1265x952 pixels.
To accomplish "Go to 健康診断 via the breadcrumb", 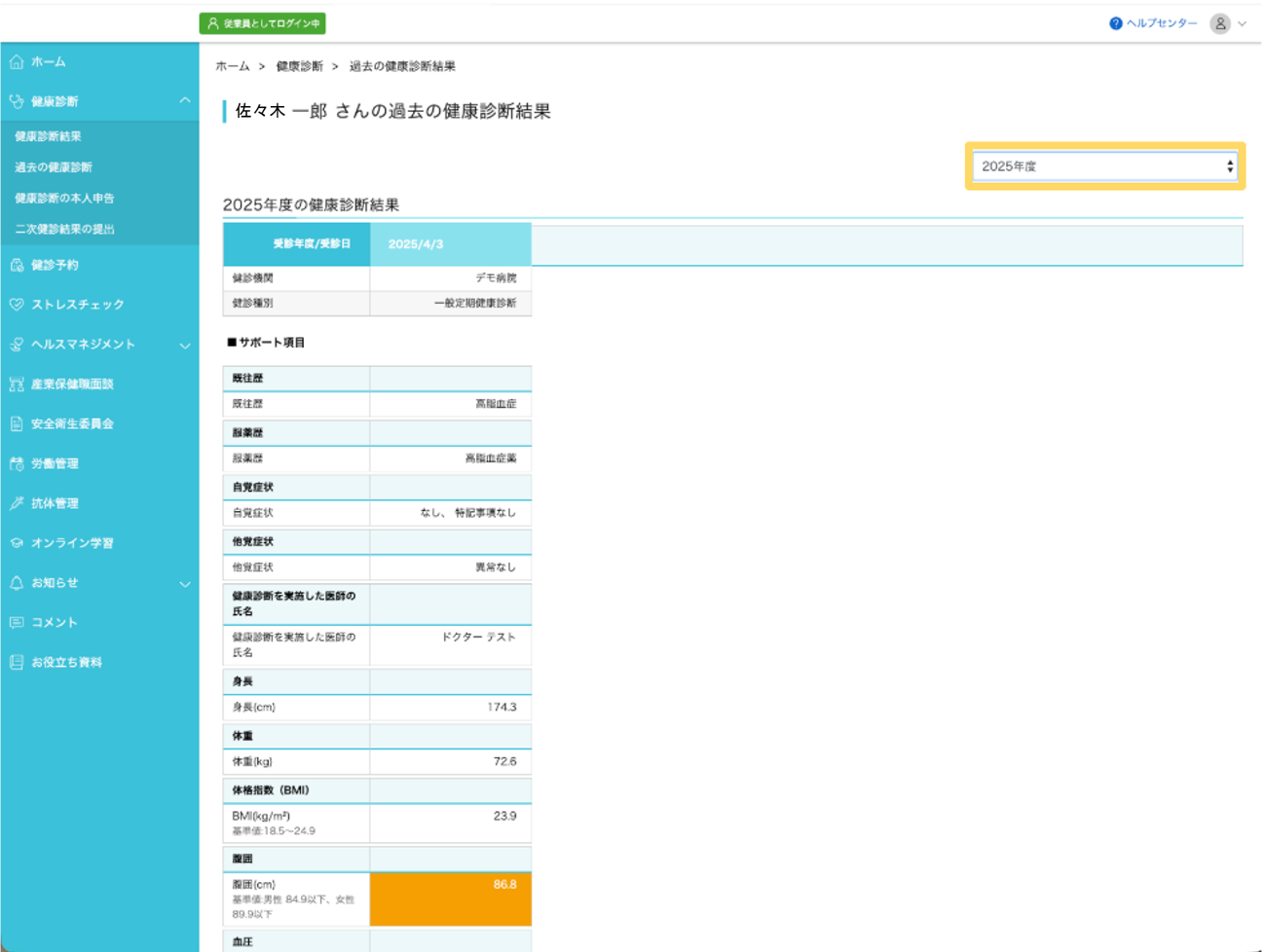I will [x=300, y=66].
